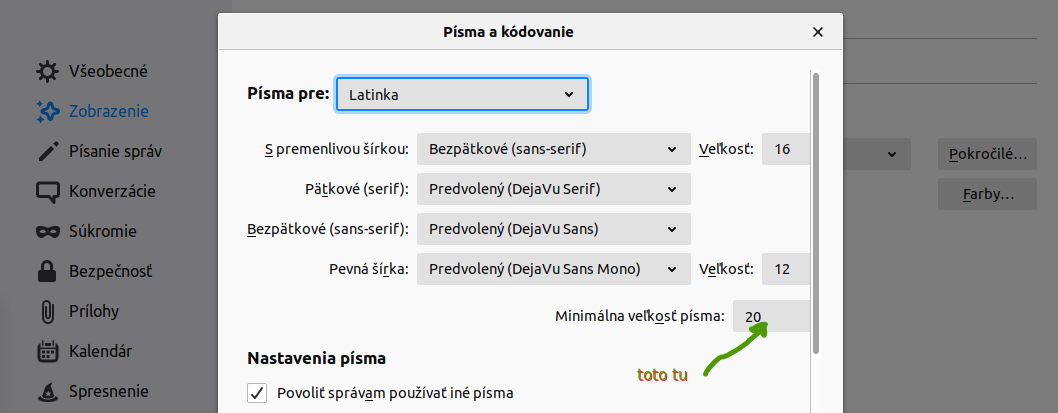Expand the 'S premenlivou šírkou' font dropdown
Image resolution: width=1058 pixels, height=413 pixels.
pyautogui.click(x=553, y=149)
